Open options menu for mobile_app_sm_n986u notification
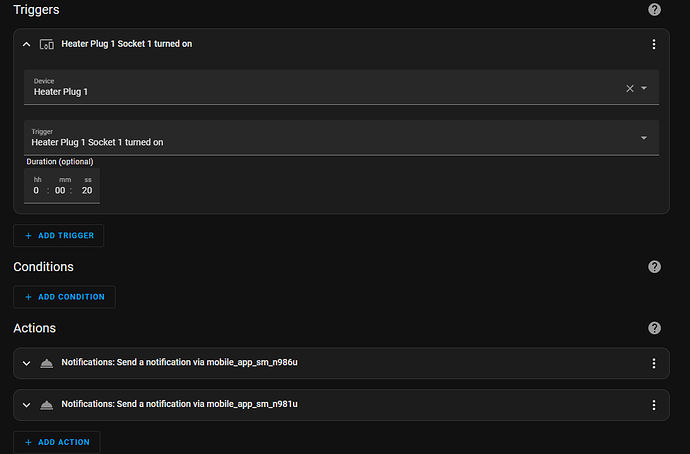The width and height of the screenshot is (690, 454). [654, 364]
